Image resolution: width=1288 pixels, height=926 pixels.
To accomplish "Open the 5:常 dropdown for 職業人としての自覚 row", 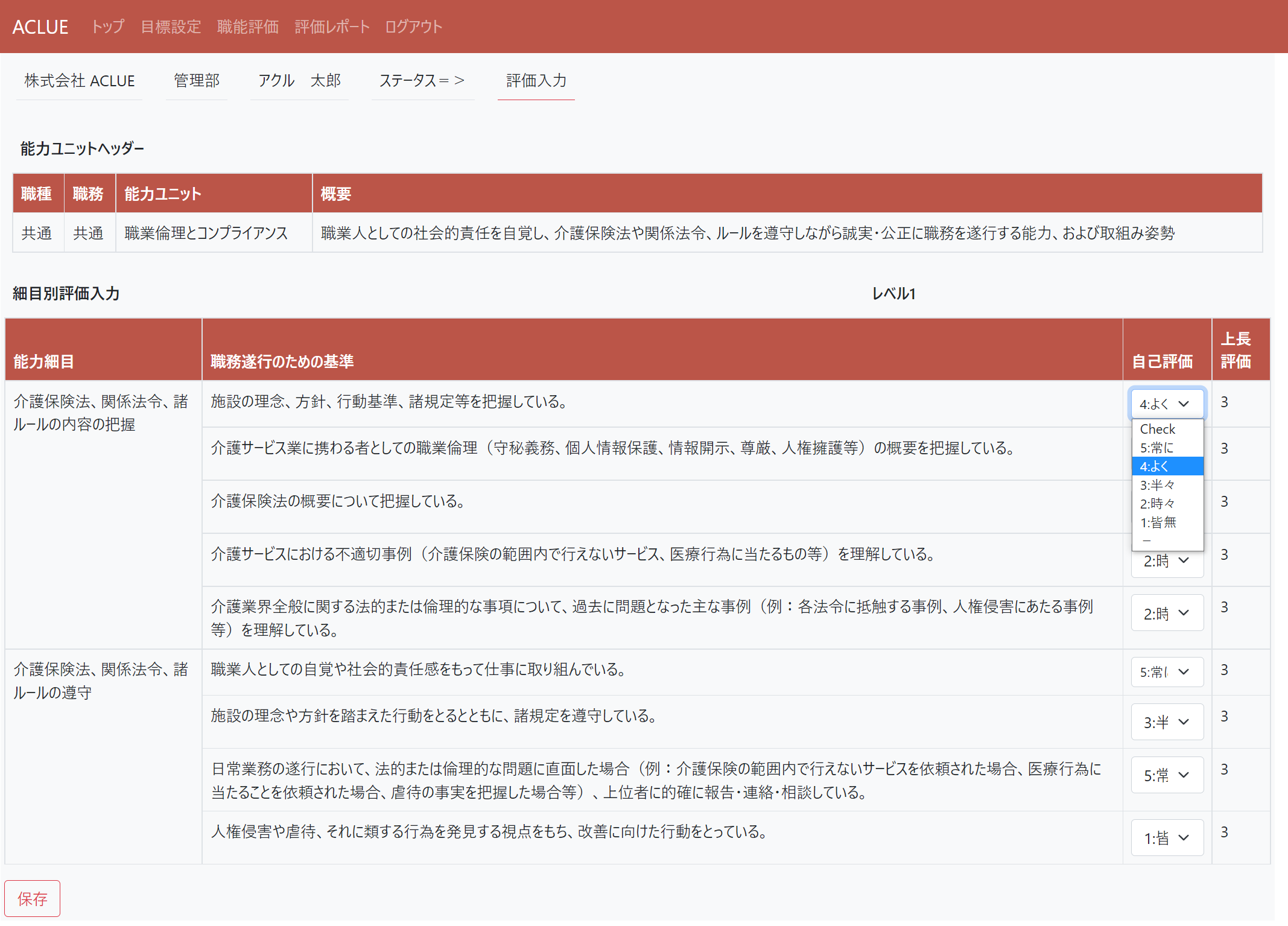I will (1166, 672).
